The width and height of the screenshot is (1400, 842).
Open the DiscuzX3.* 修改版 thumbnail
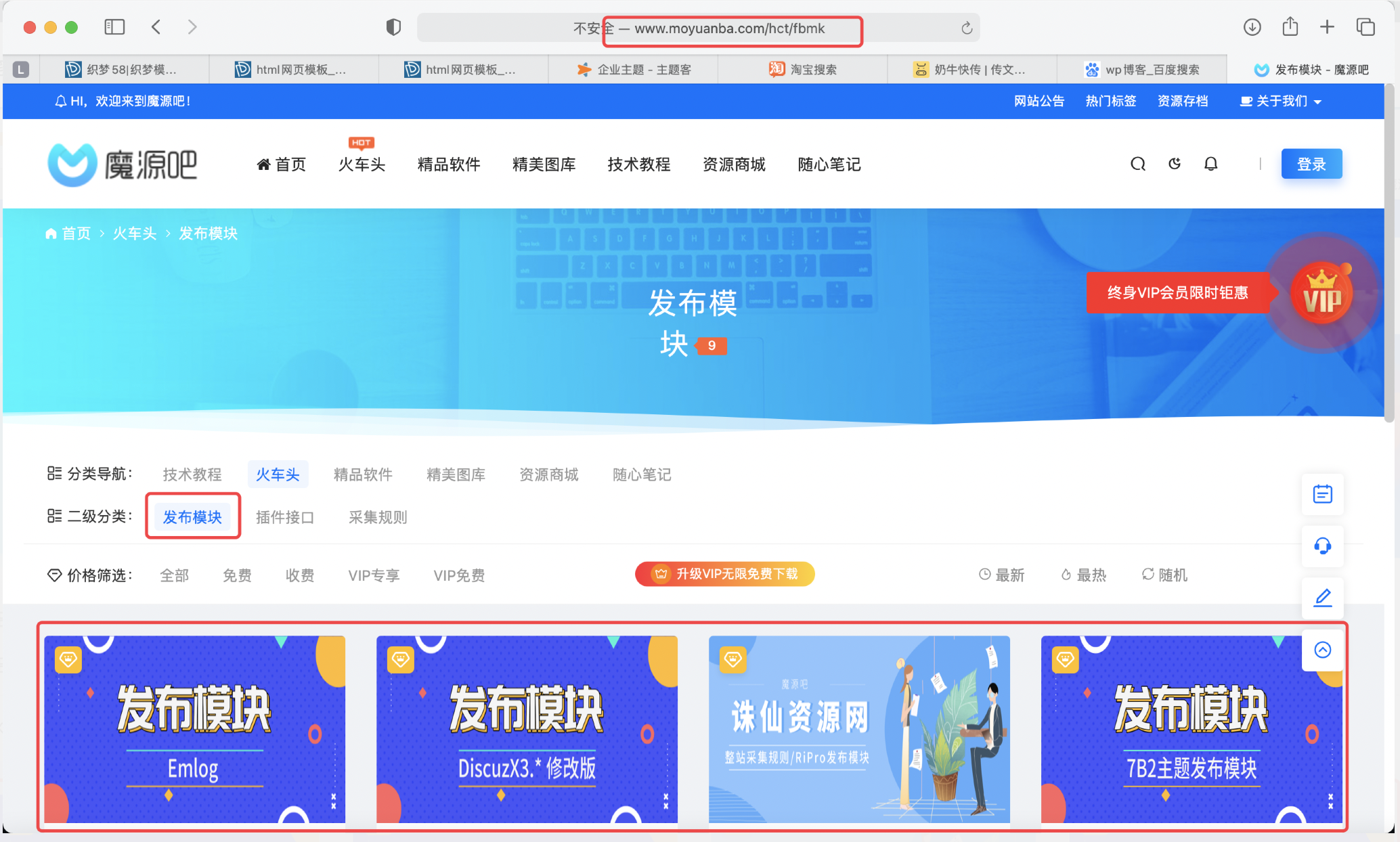(527, 729)
